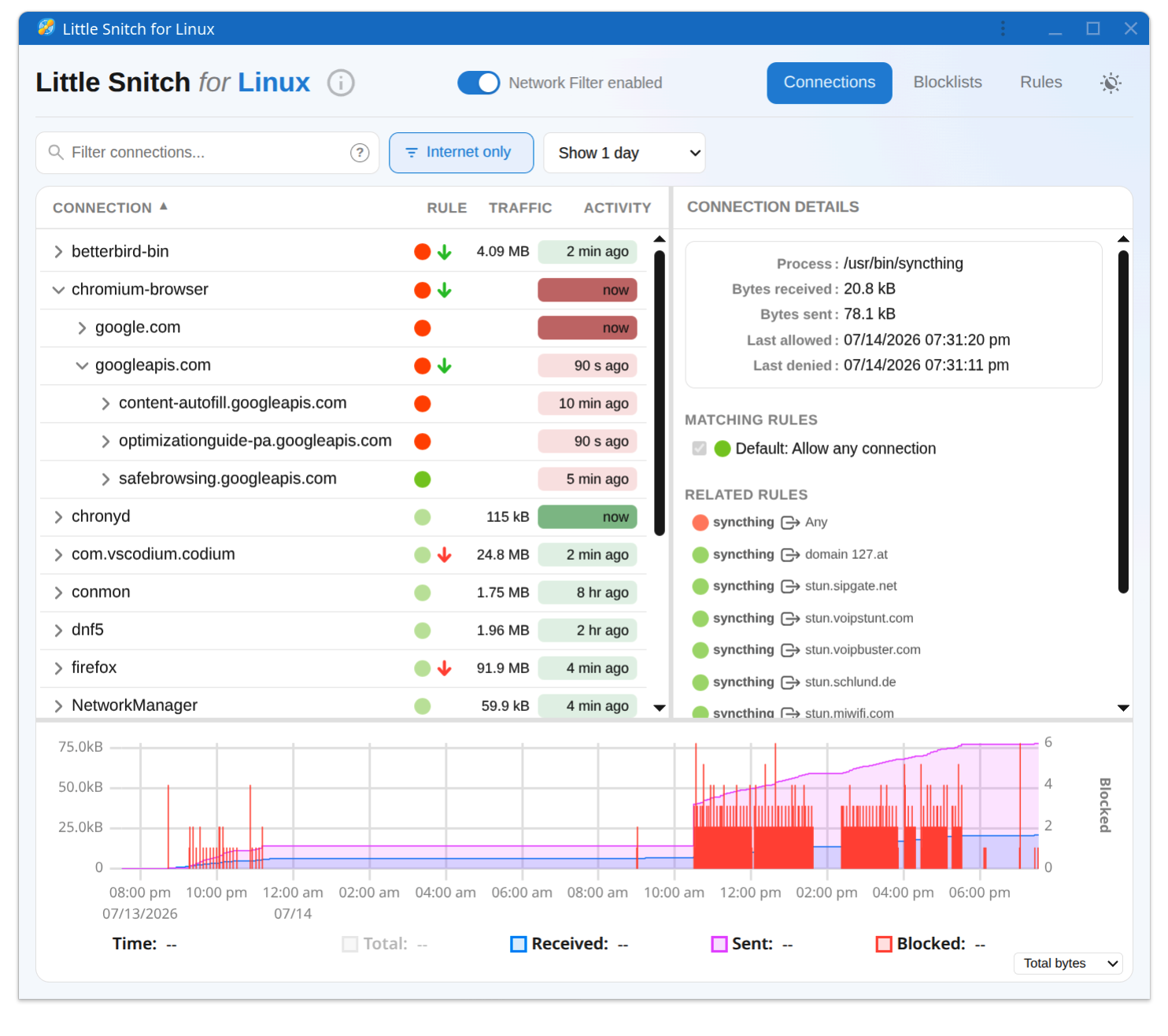Click the info icon beside Little Snitch title

click(x=341, y=83)
